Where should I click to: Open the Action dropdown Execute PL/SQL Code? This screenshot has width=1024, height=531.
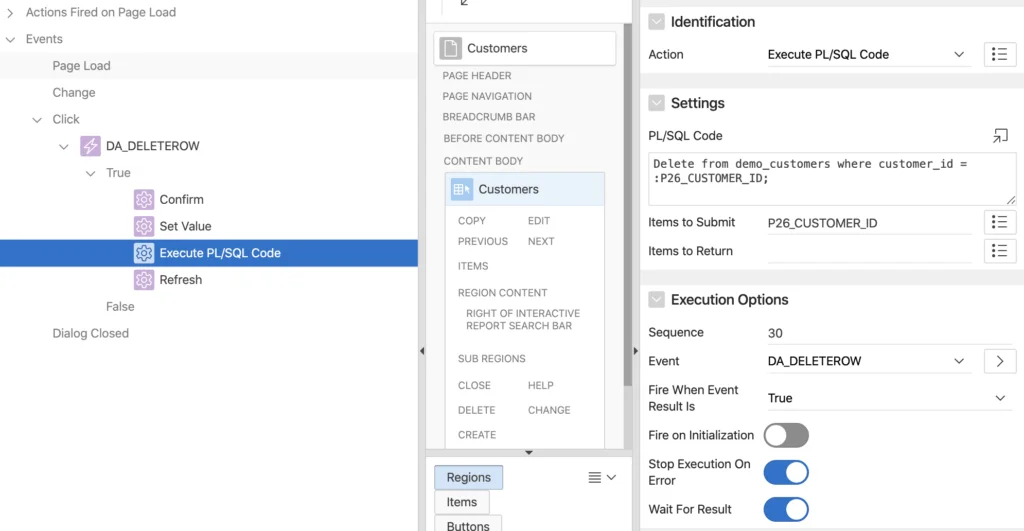[869, 55]
